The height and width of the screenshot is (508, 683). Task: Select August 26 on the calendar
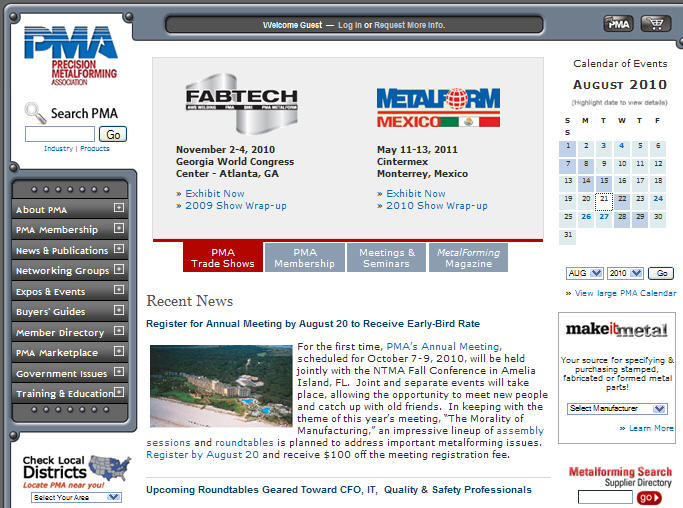[586, 219]
